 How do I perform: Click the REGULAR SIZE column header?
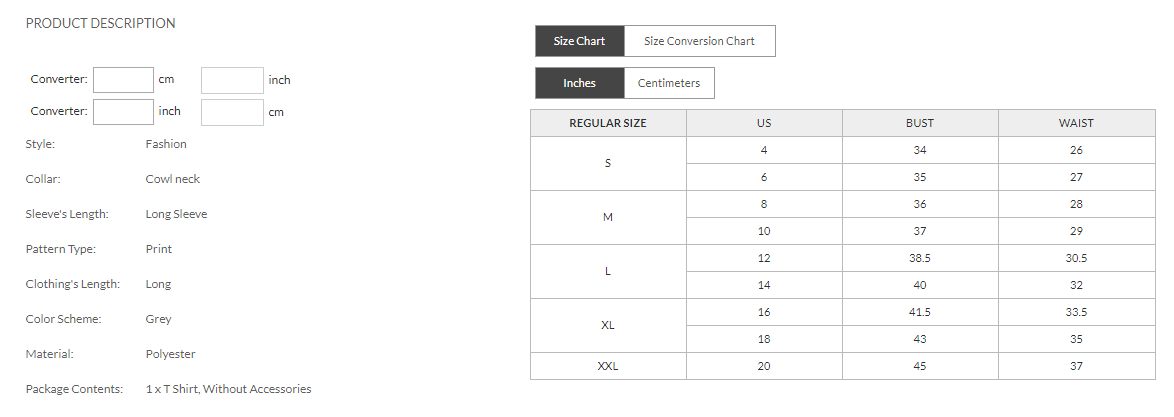[x=608, y=123]
